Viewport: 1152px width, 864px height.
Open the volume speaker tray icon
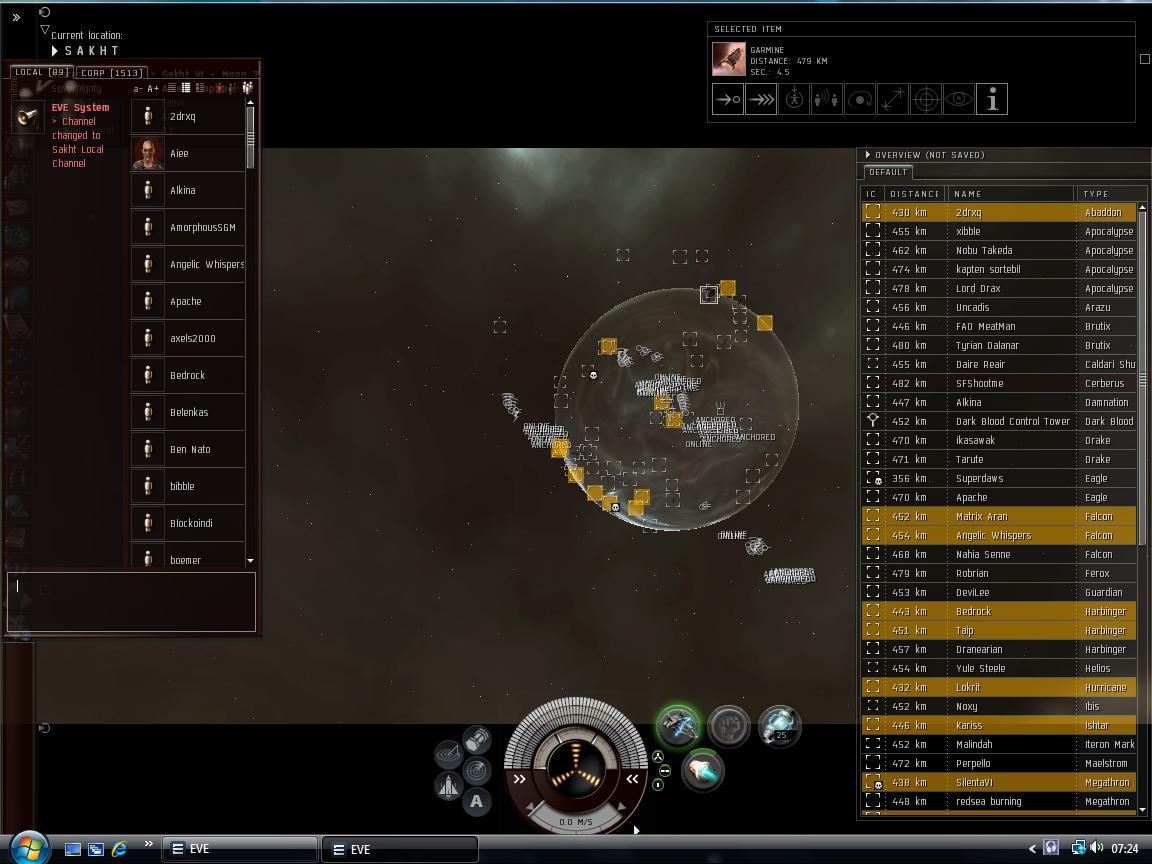[x=1097, y=848]
